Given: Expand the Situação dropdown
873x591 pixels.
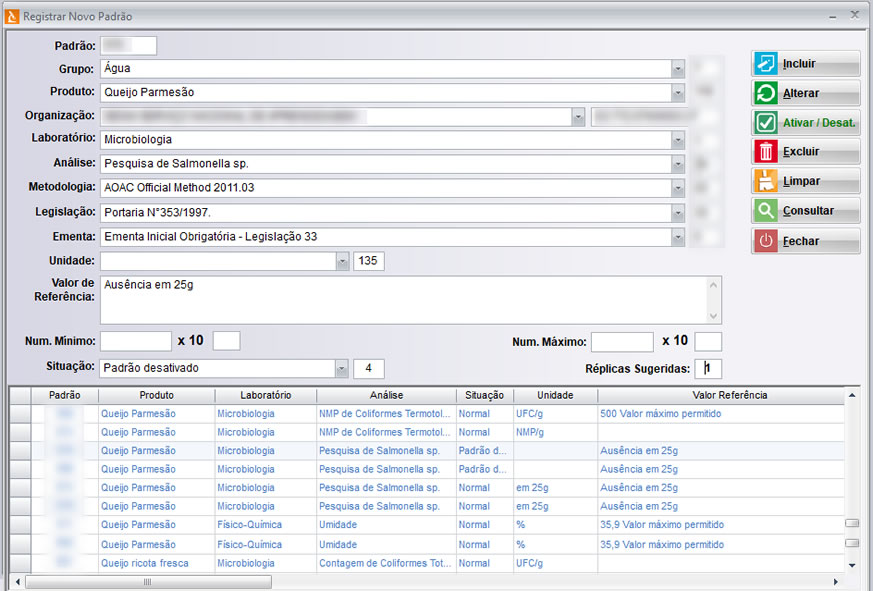Looking at the screenshot, I should [342, 368].
